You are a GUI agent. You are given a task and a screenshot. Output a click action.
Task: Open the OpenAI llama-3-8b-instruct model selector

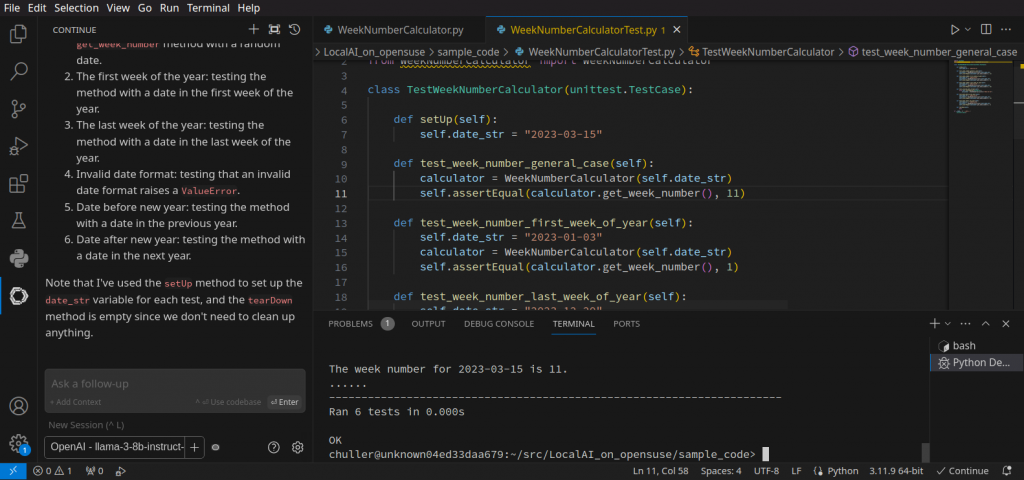pos(115,447)
